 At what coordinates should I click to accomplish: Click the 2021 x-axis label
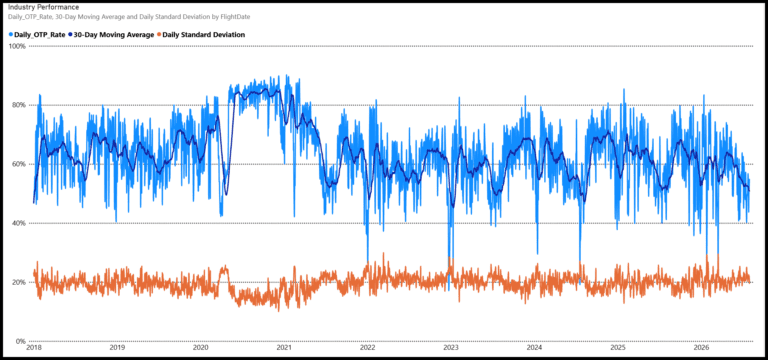point(284,348)
